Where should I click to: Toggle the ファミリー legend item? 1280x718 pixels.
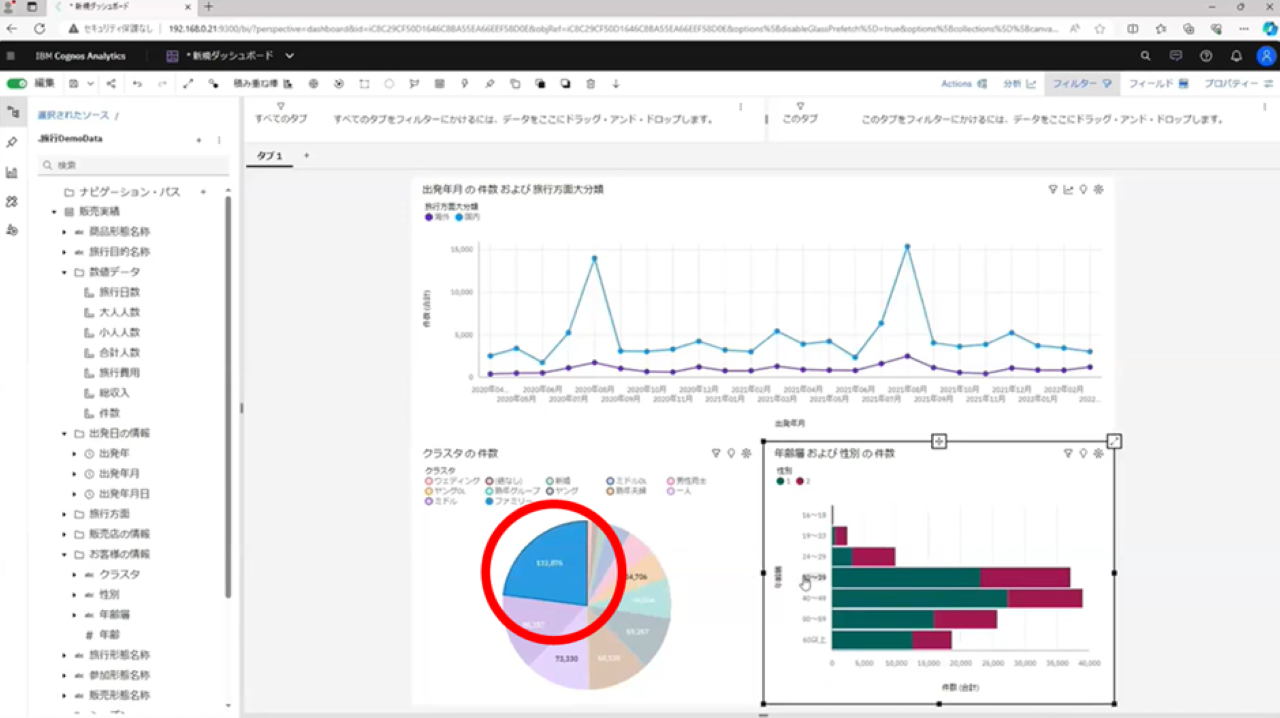[x=508, y=501]
